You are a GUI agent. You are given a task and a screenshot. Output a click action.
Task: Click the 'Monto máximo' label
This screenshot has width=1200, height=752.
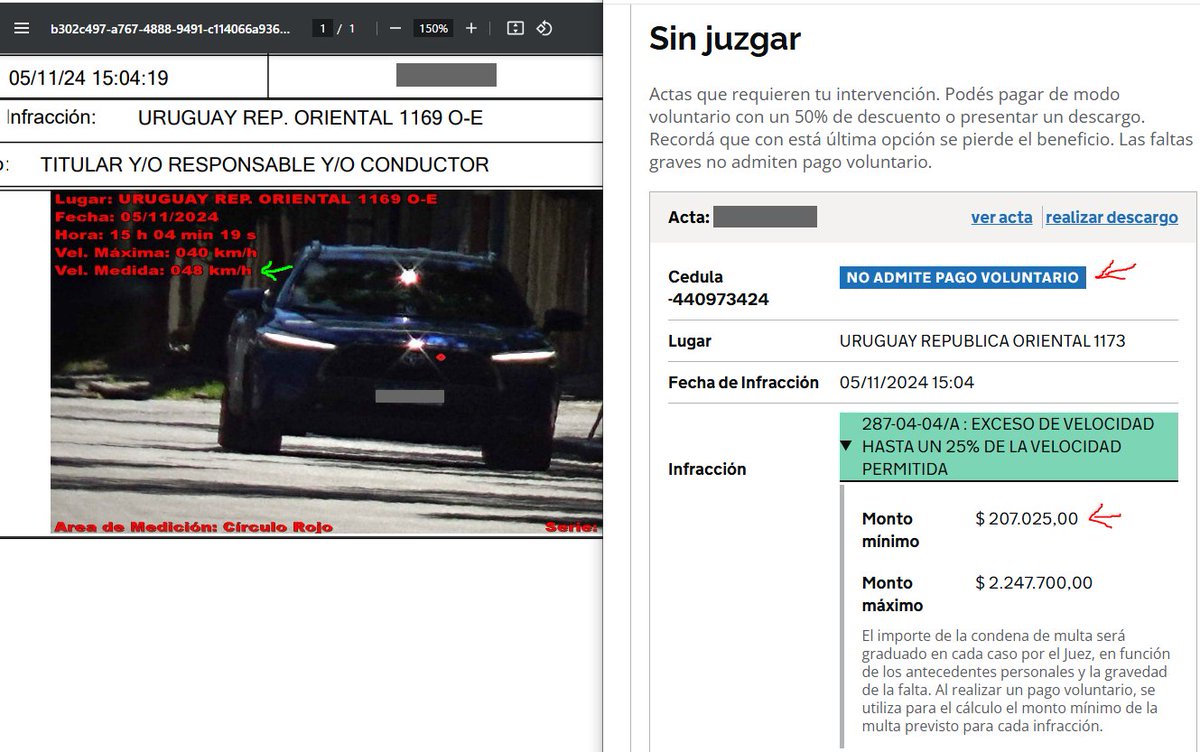tap(892, 594)
